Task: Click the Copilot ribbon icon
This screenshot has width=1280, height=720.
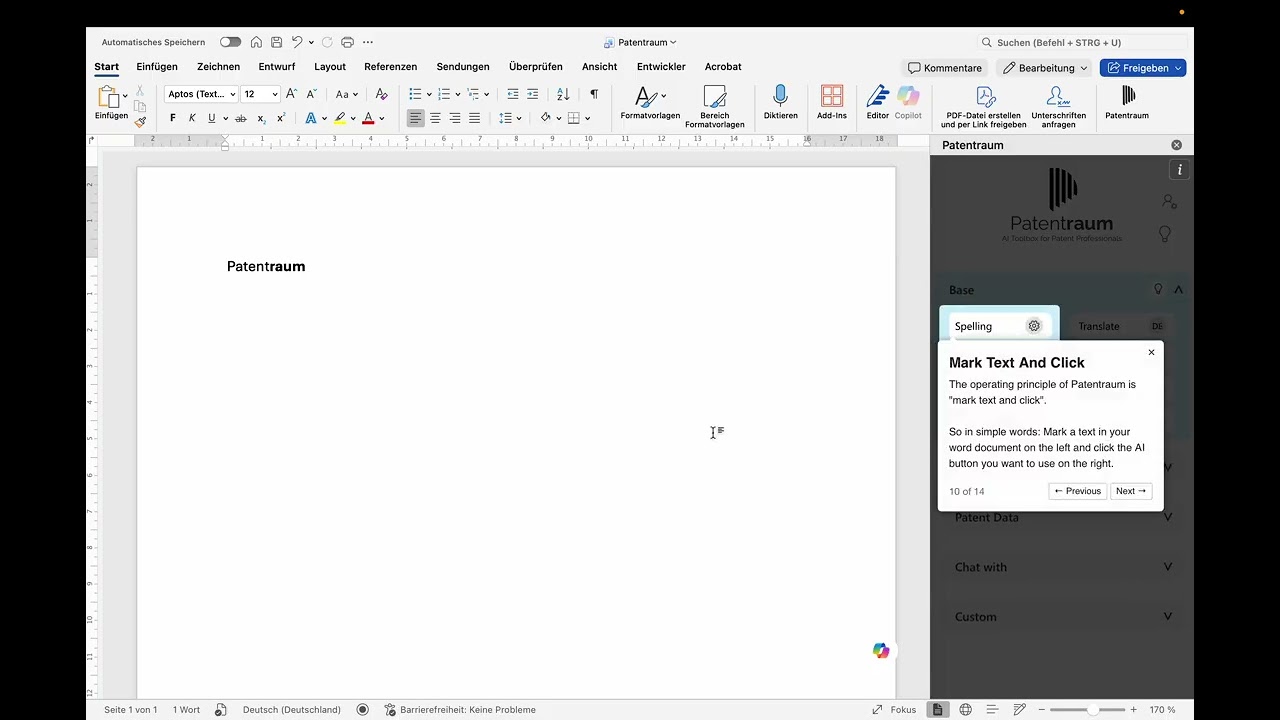Action: coord(908,102)
